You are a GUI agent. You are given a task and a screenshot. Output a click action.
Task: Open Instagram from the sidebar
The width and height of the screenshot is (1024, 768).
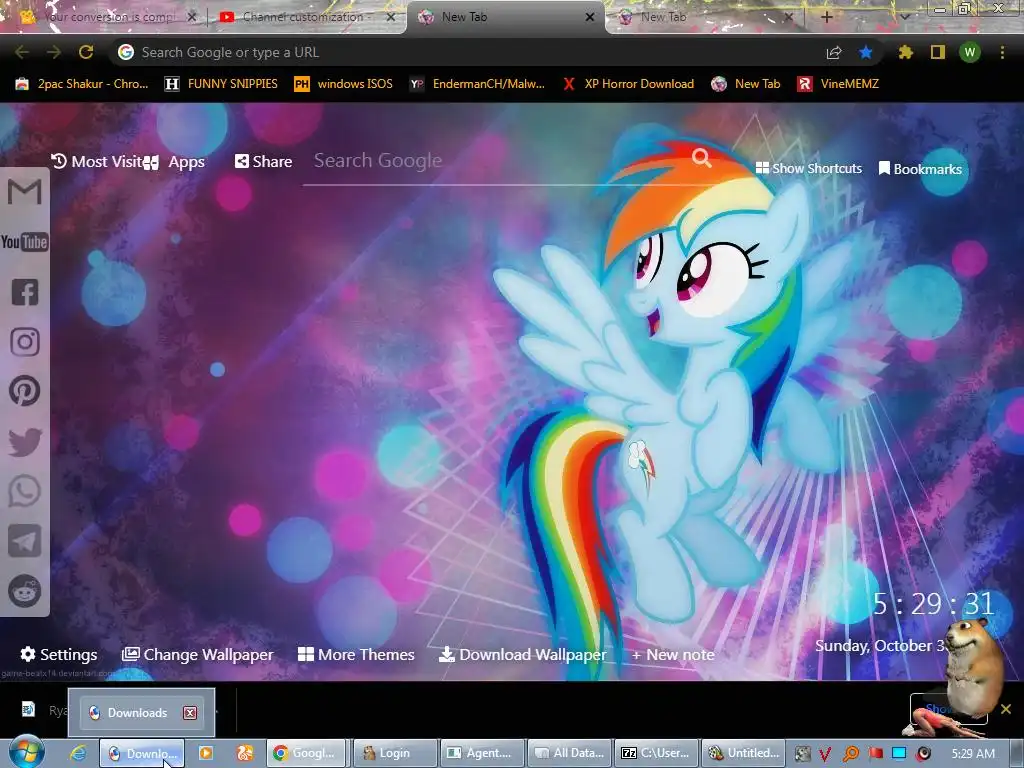(25, 342)
